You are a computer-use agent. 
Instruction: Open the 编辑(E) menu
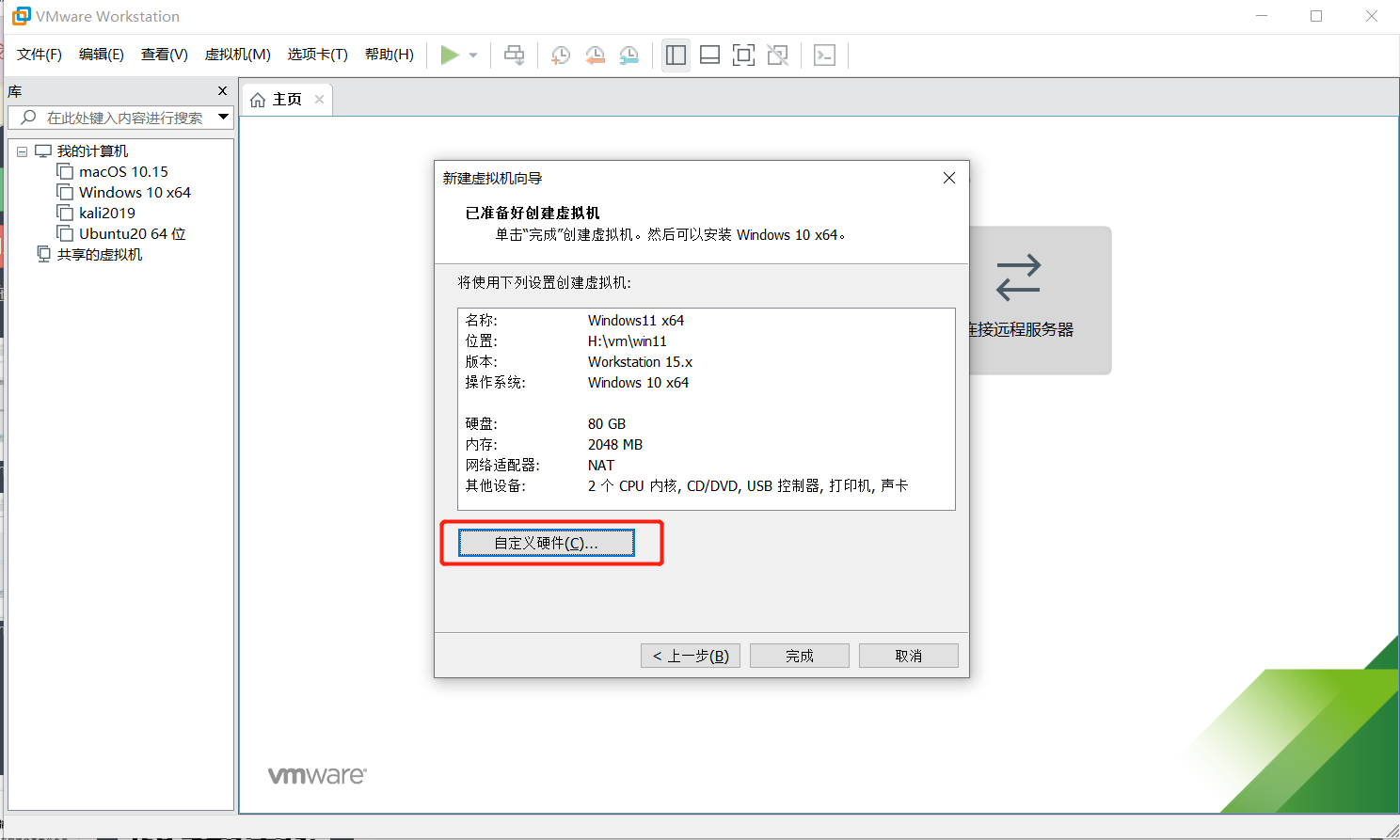(x=102, y=55)
